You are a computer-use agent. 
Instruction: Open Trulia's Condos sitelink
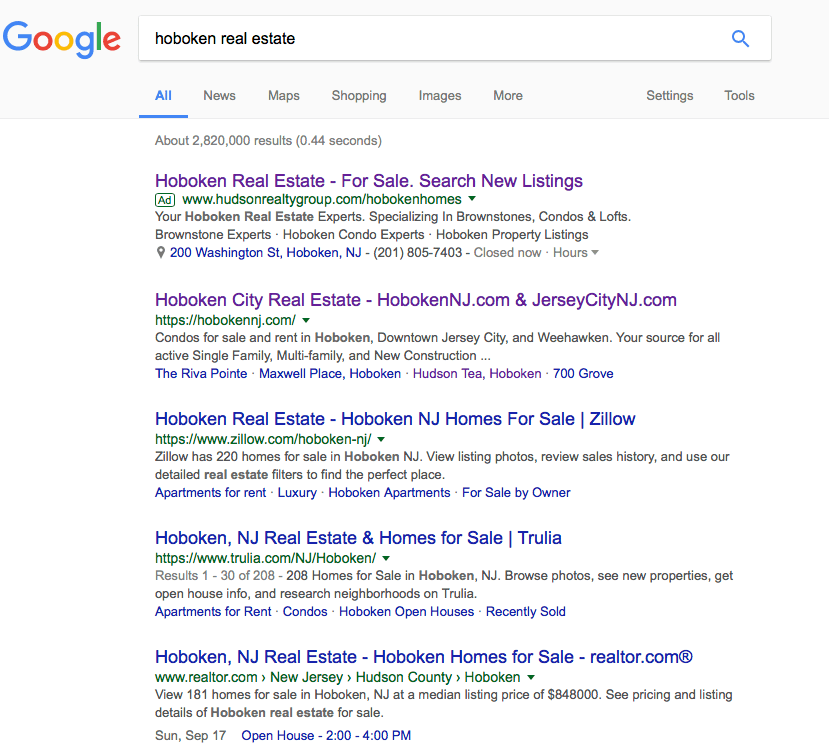coord(305,611)
